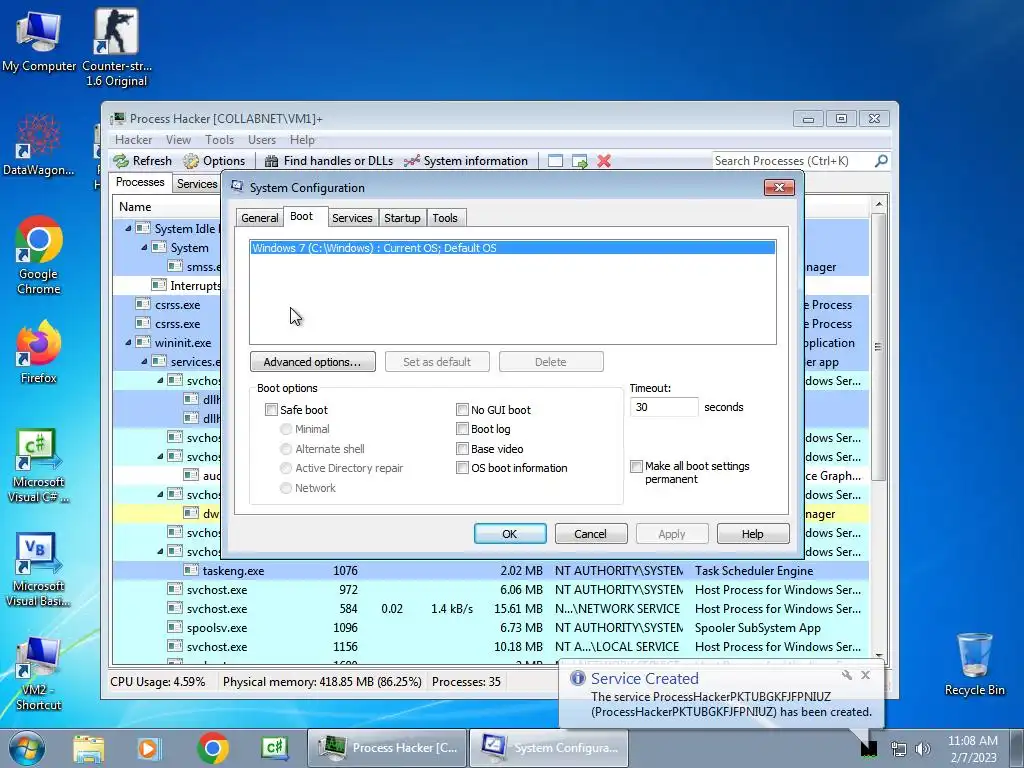Check OS boot information

pyautogui.click(x=462, y=468)
